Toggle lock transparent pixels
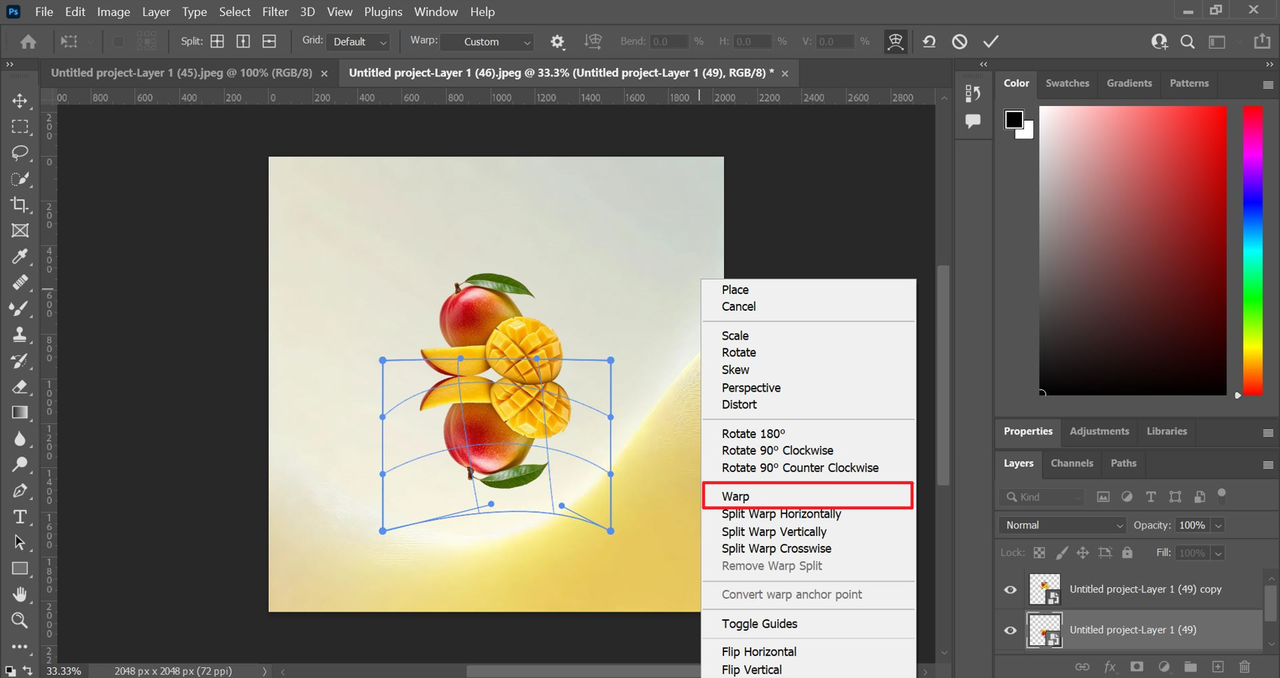Image resolution: width=1280 pixels, height=678 pixels. pos(1039,552)
